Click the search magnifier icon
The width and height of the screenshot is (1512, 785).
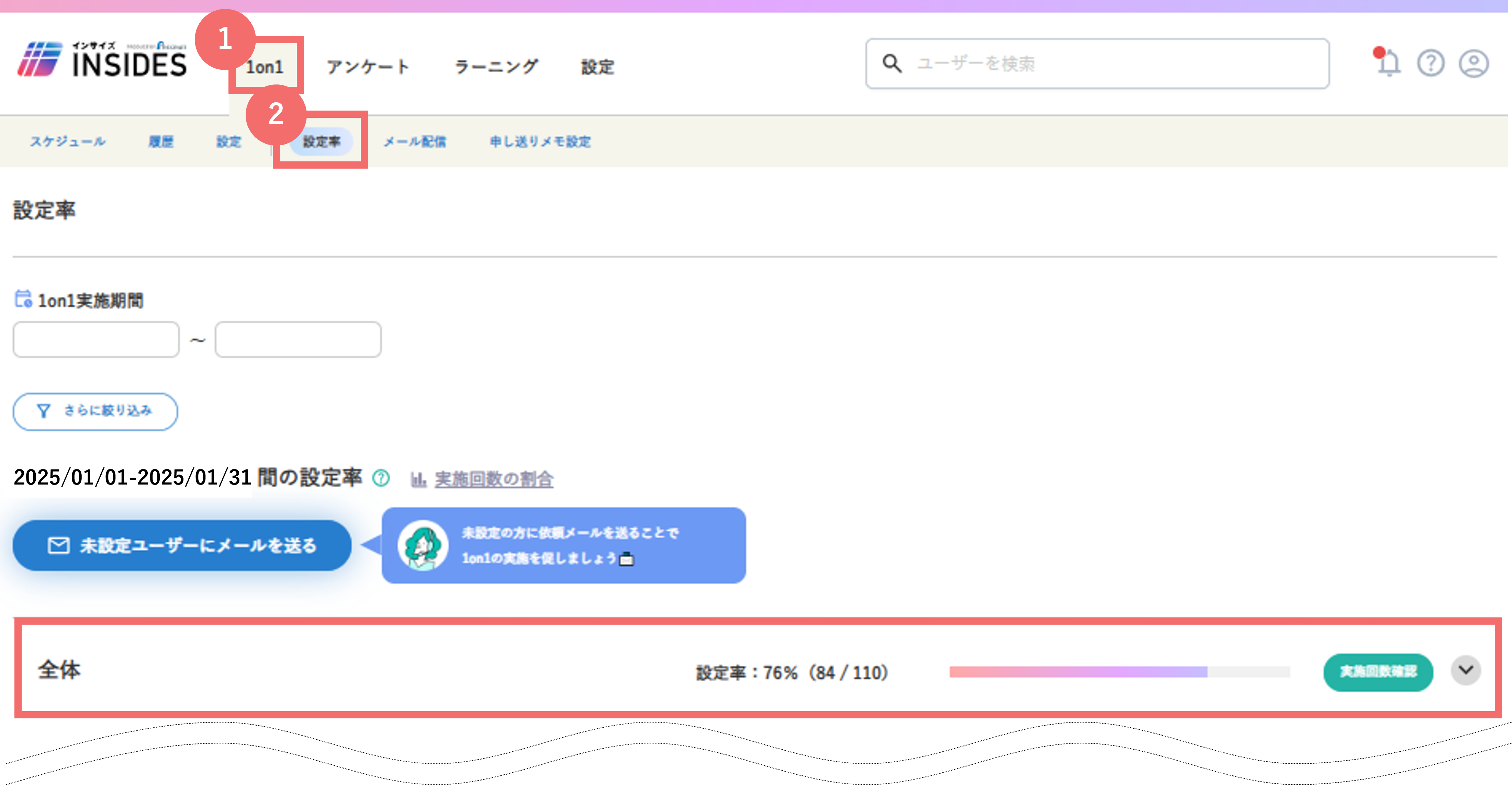(892, 64)
